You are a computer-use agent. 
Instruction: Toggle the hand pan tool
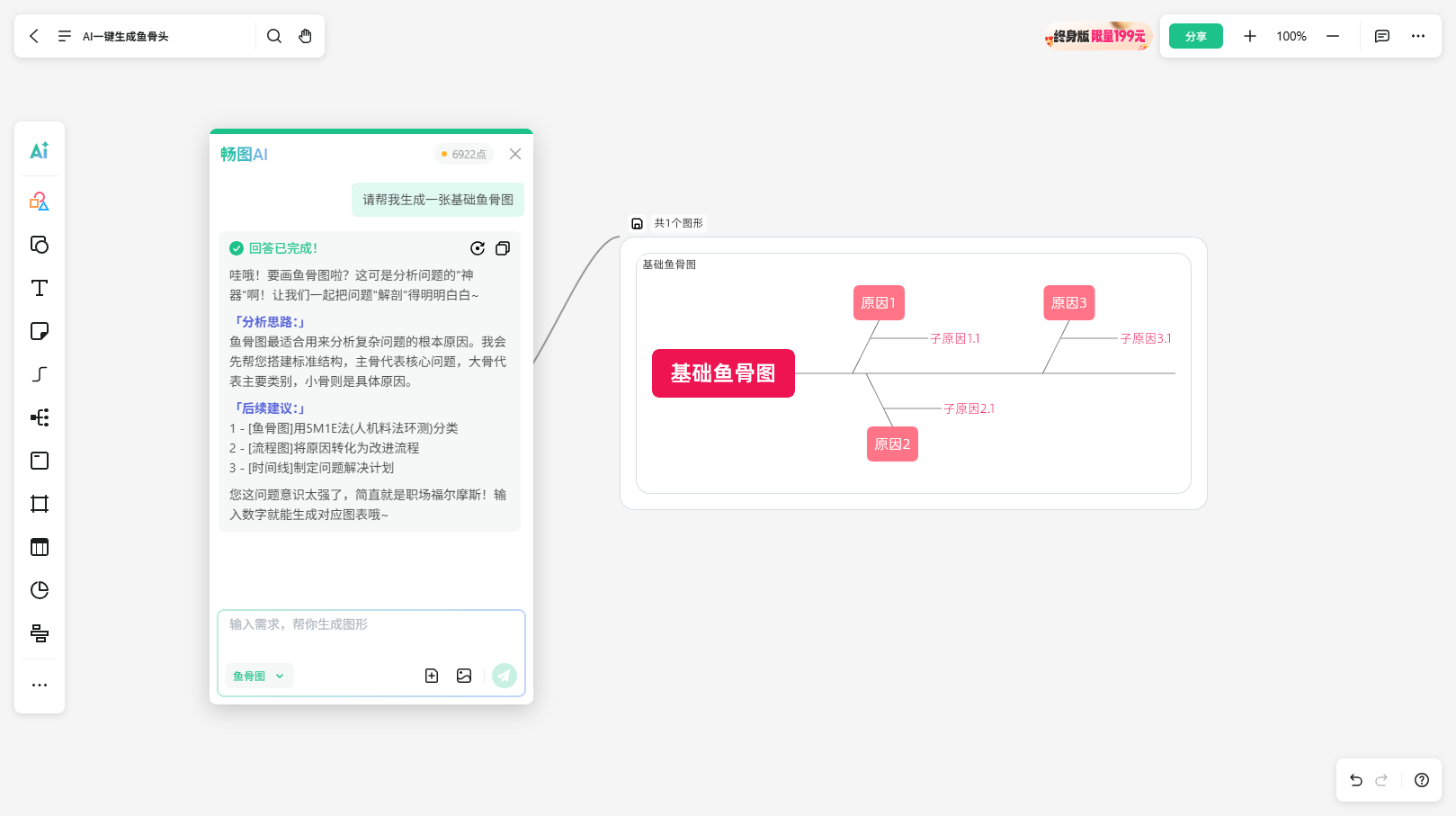point(306,36)
